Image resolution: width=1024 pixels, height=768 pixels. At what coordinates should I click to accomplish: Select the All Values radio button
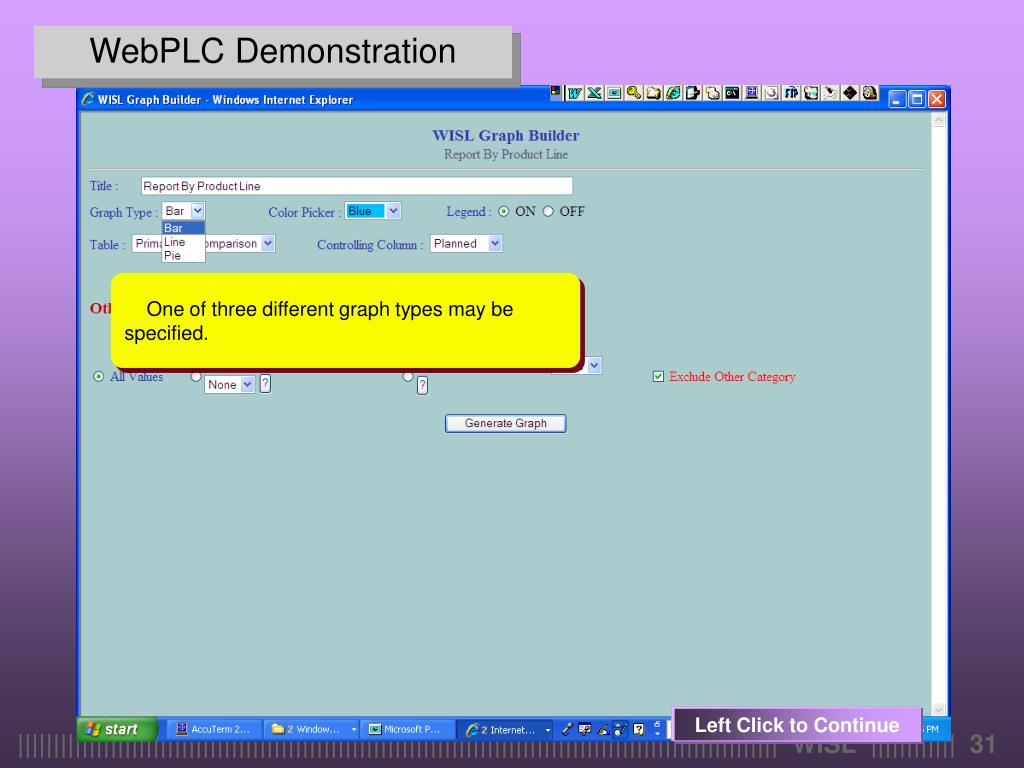click(99, 377)
